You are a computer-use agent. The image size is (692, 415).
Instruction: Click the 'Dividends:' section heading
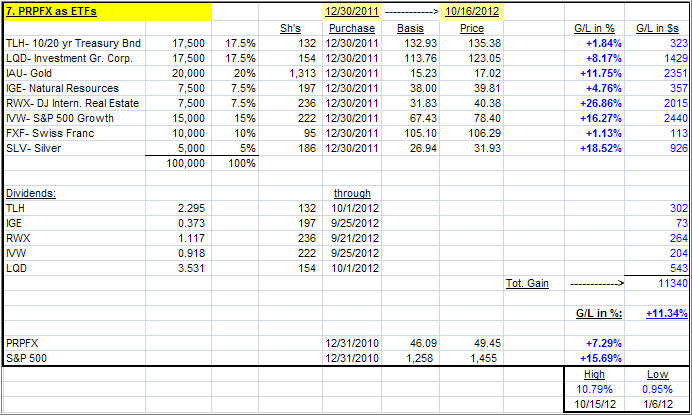point(30,193)
